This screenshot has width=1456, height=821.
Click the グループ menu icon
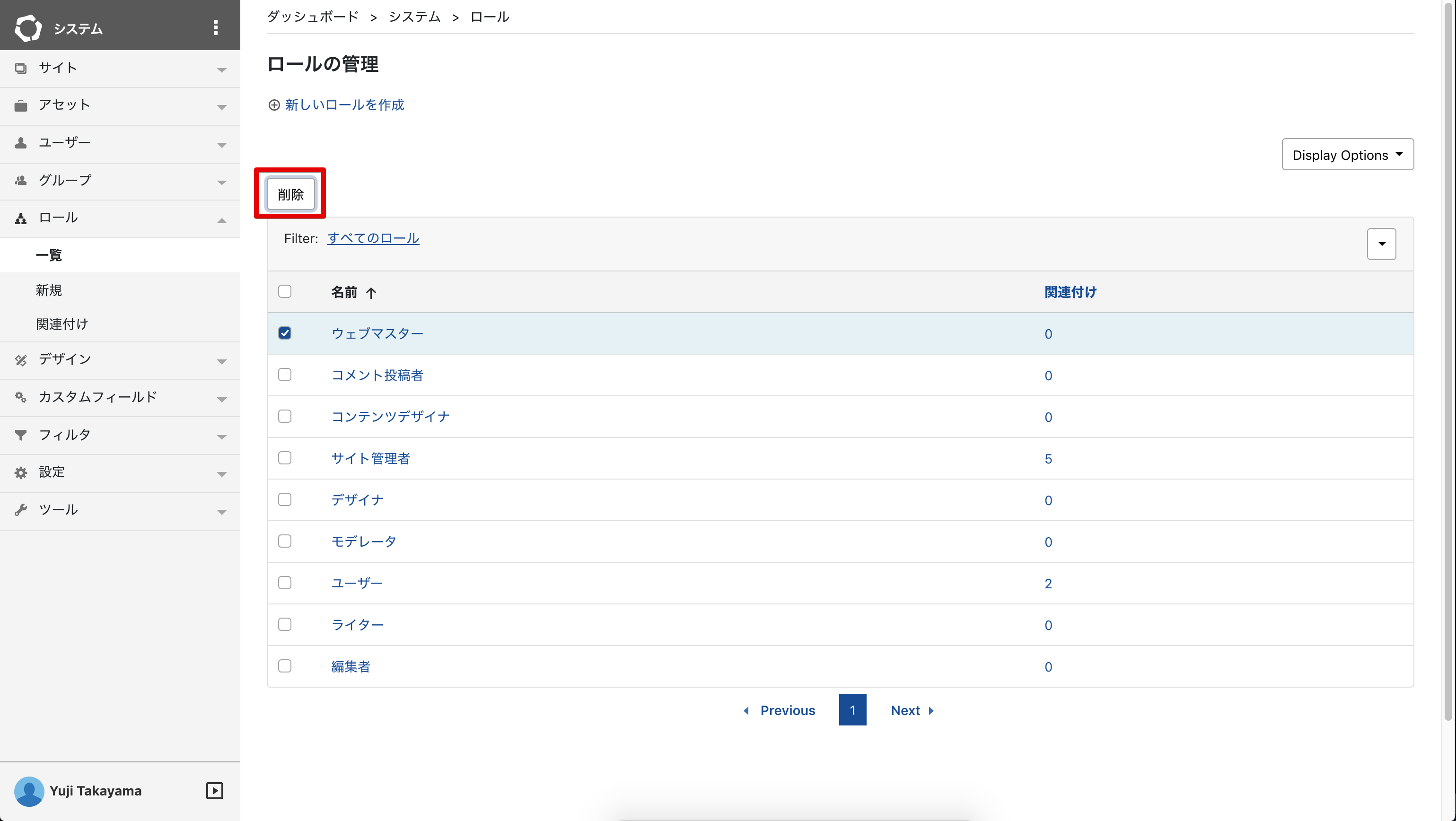point(22,180)
